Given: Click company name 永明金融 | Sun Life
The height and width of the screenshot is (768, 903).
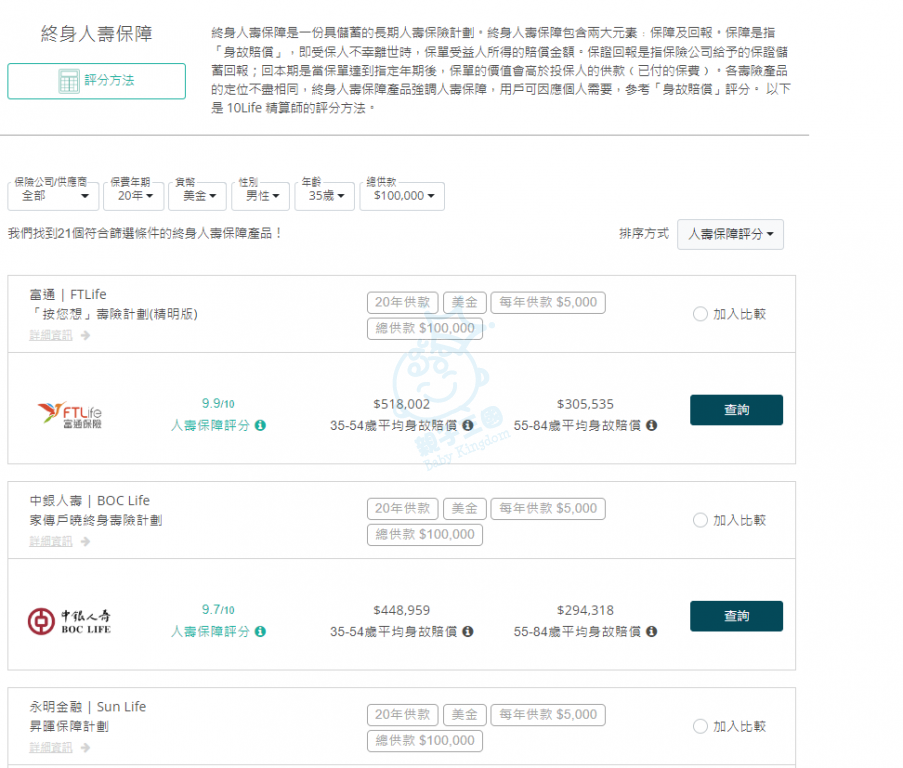Looking at the screenshot, I should point(88,707).
